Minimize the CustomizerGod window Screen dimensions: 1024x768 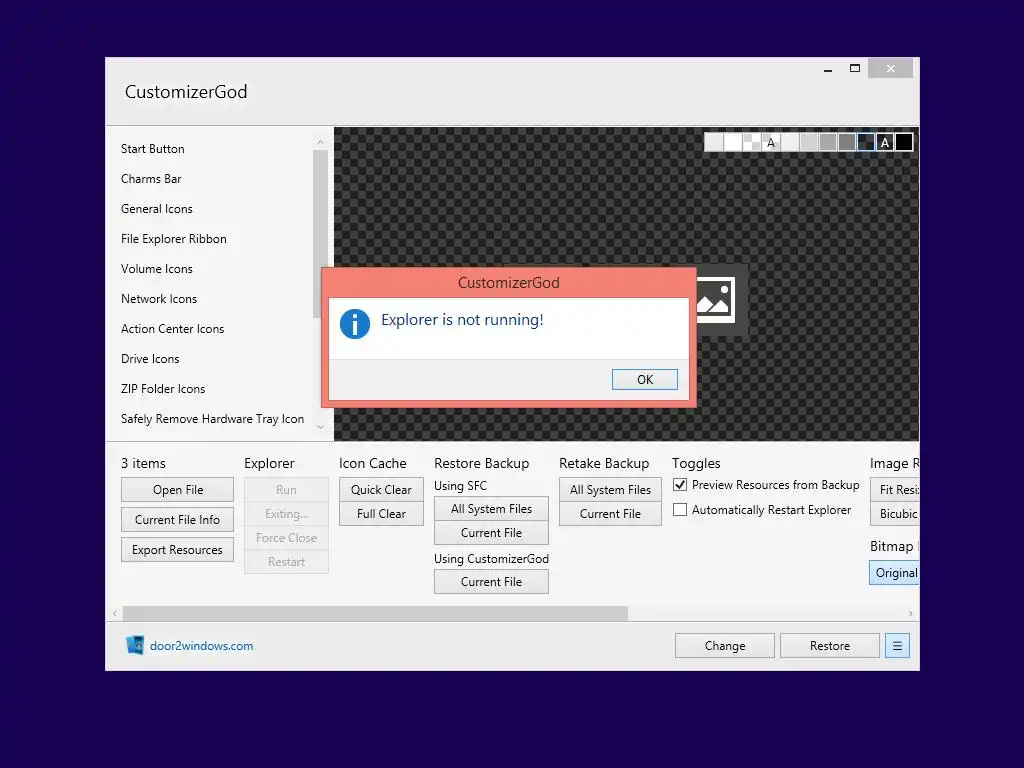828,69
